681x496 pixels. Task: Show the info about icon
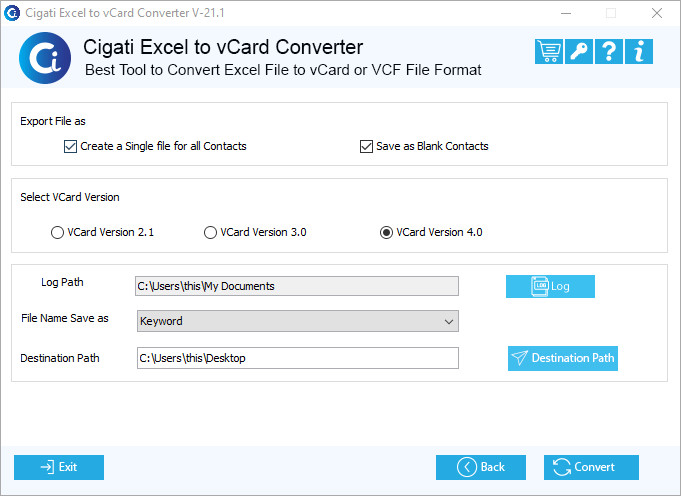click(x=639, y=52)
